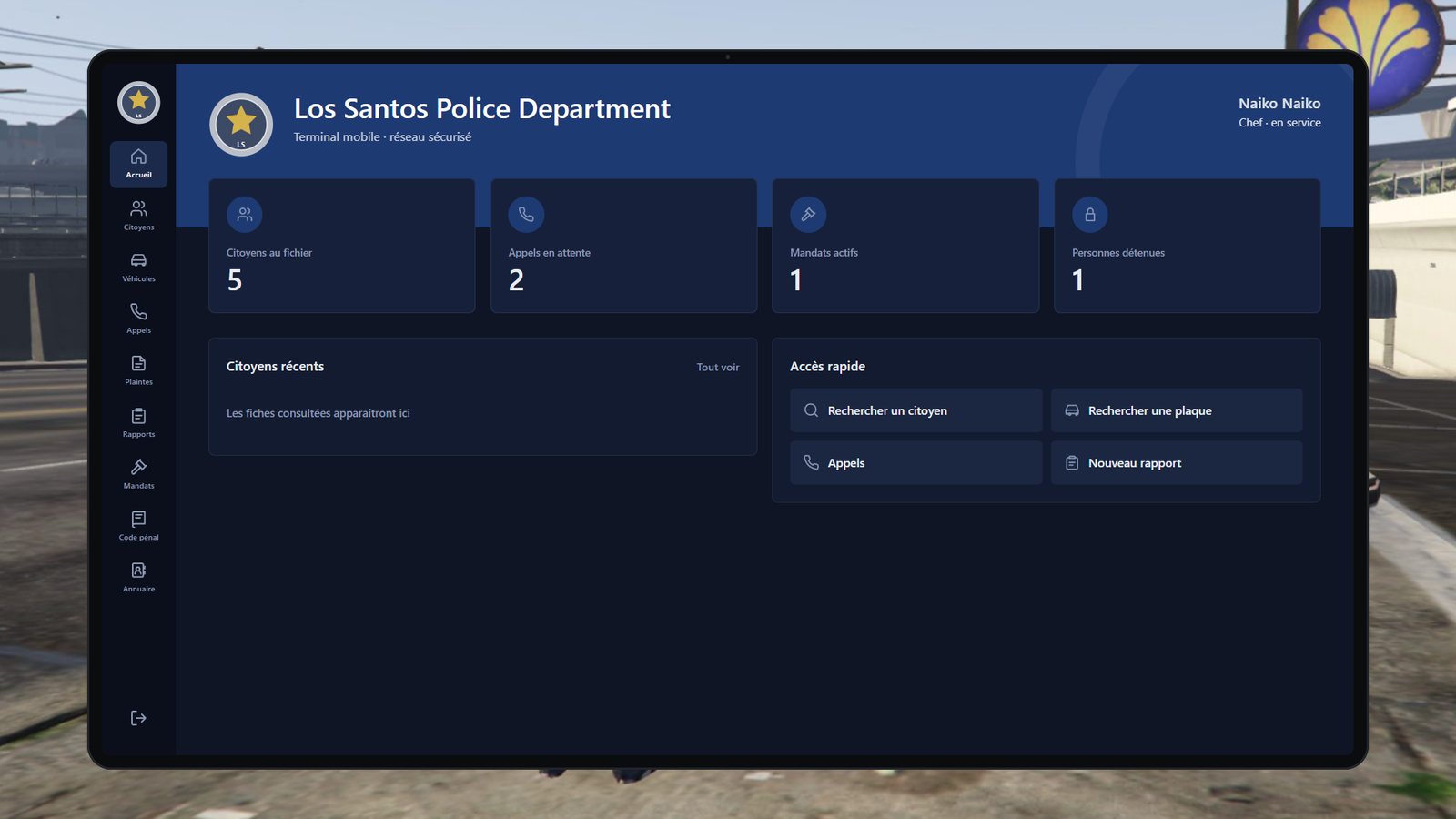Click the value 1 under Personnes détenues
Image resolution: width=1456 pixels, height=819 pixels.
[1078, 280]
